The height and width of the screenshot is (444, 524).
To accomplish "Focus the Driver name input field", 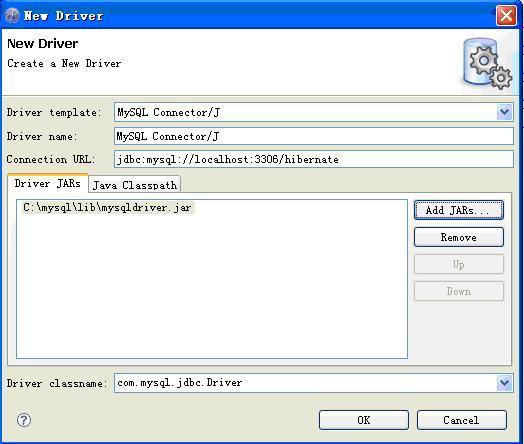I will tap(313, 136).
